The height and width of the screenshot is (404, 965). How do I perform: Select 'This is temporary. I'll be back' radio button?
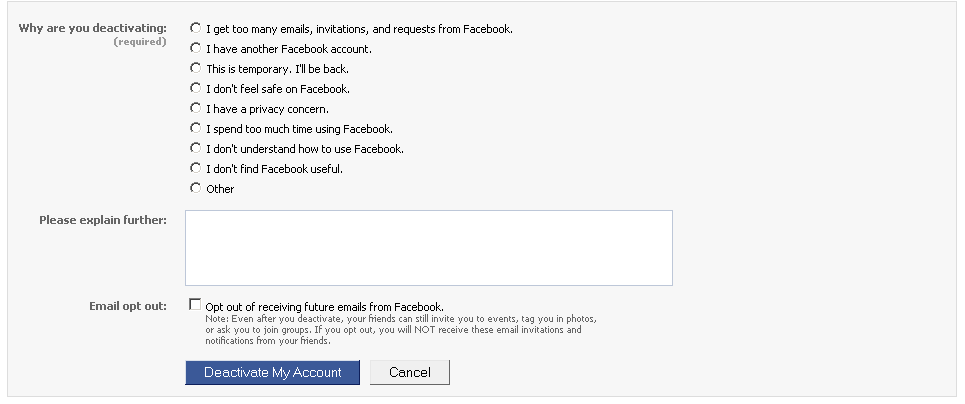coord(196,68)
